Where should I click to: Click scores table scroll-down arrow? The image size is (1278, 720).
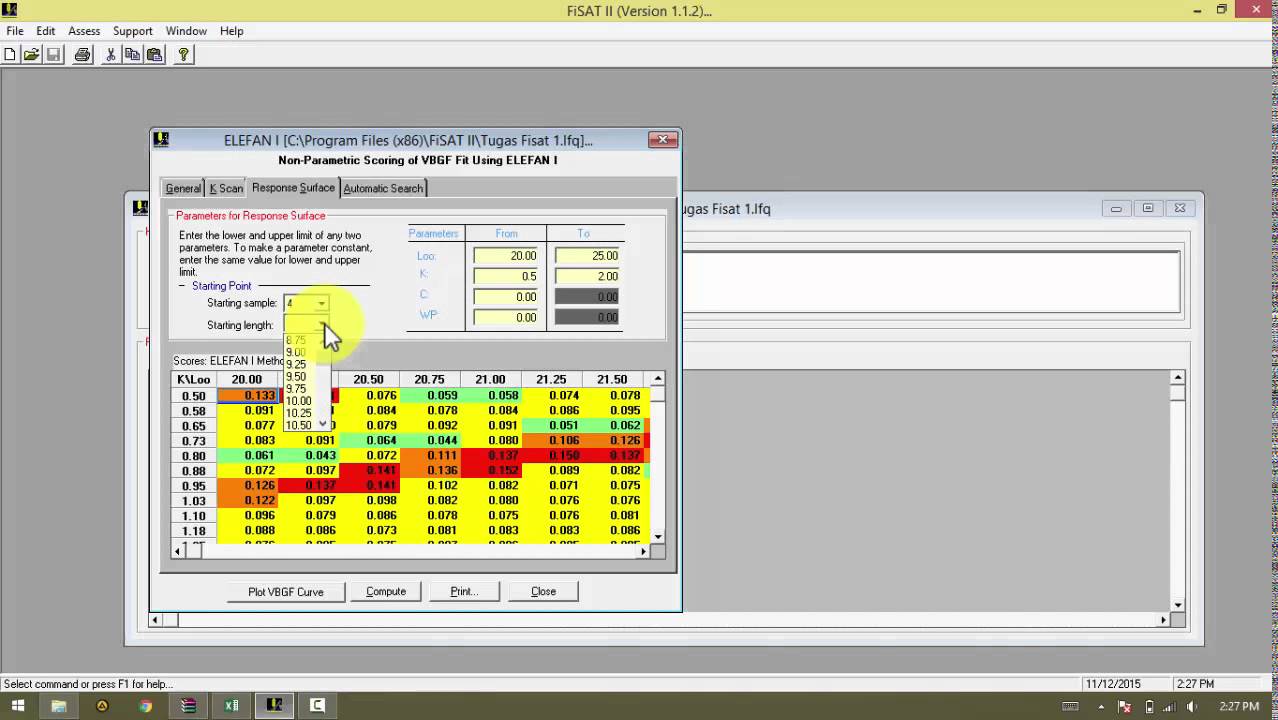coord(657,537)
